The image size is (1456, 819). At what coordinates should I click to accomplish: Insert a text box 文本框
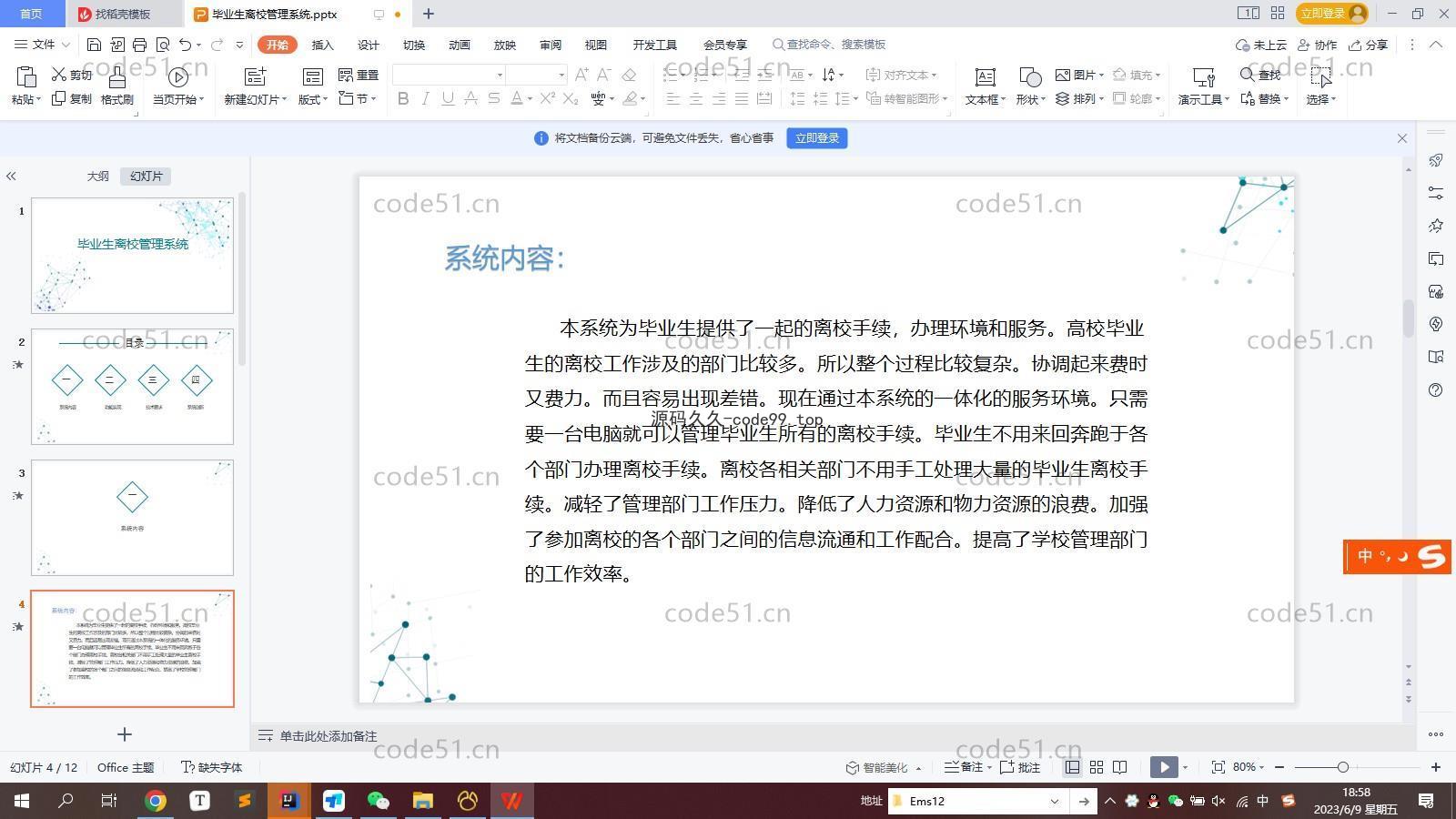[x=985, y=86]
